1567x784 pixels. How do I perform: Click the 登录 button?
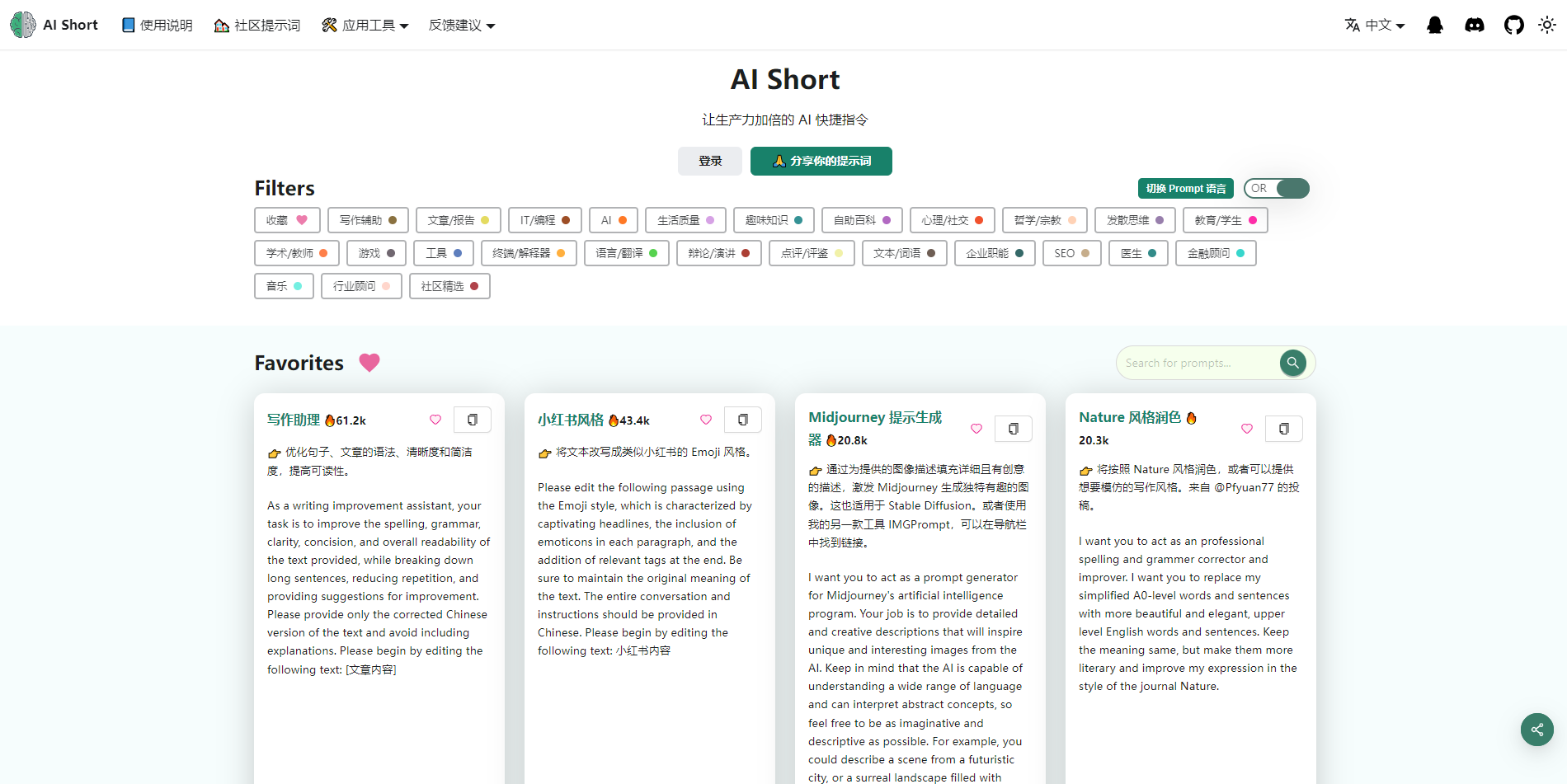709,162
